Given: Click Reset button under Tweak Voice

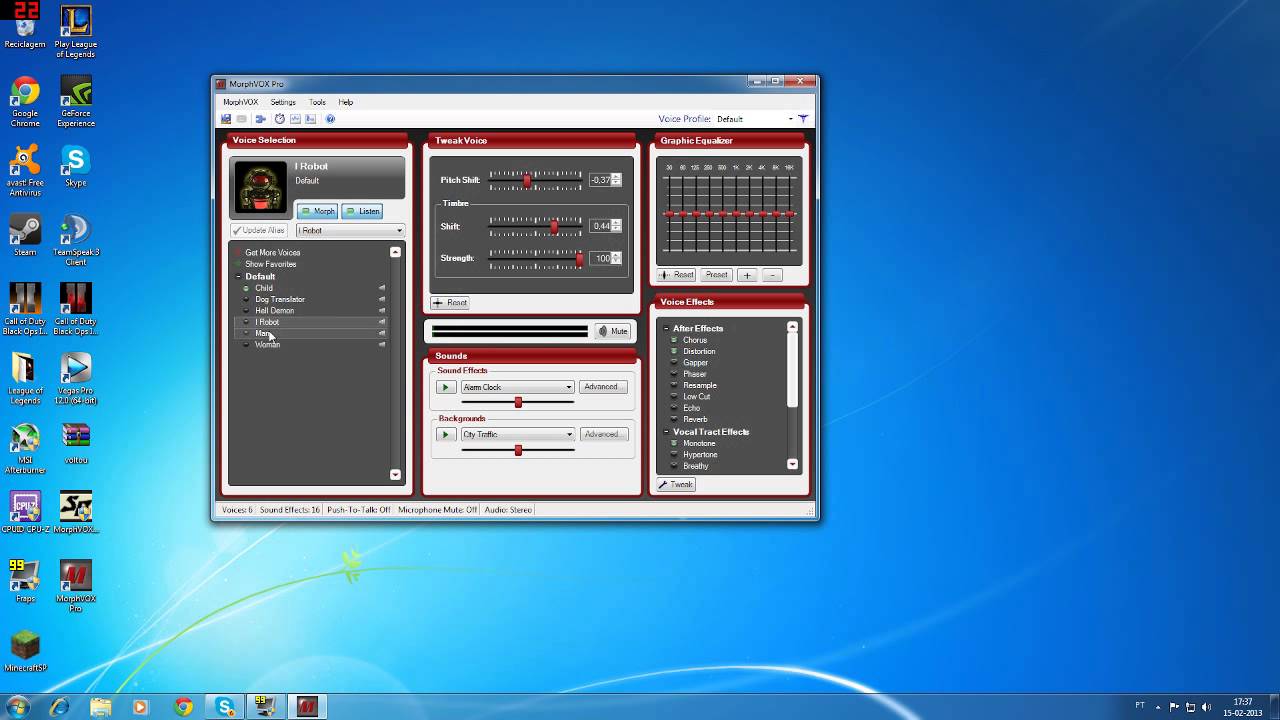Looking at the screenshot, I should click(450, 302).
